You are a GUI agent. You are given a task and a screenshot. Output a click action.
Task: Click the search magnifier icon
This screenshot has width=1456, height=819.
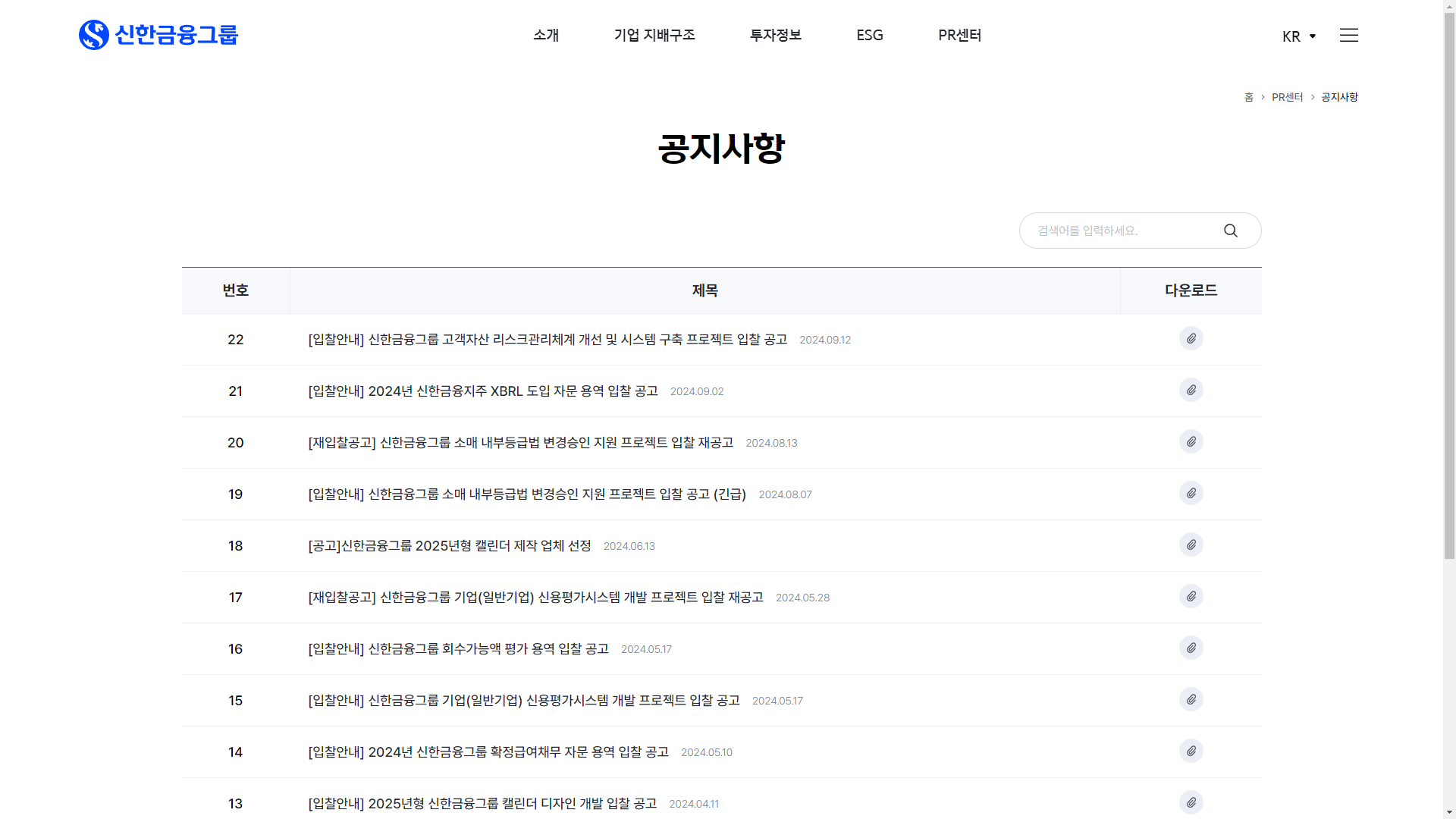coord(1230,231)
